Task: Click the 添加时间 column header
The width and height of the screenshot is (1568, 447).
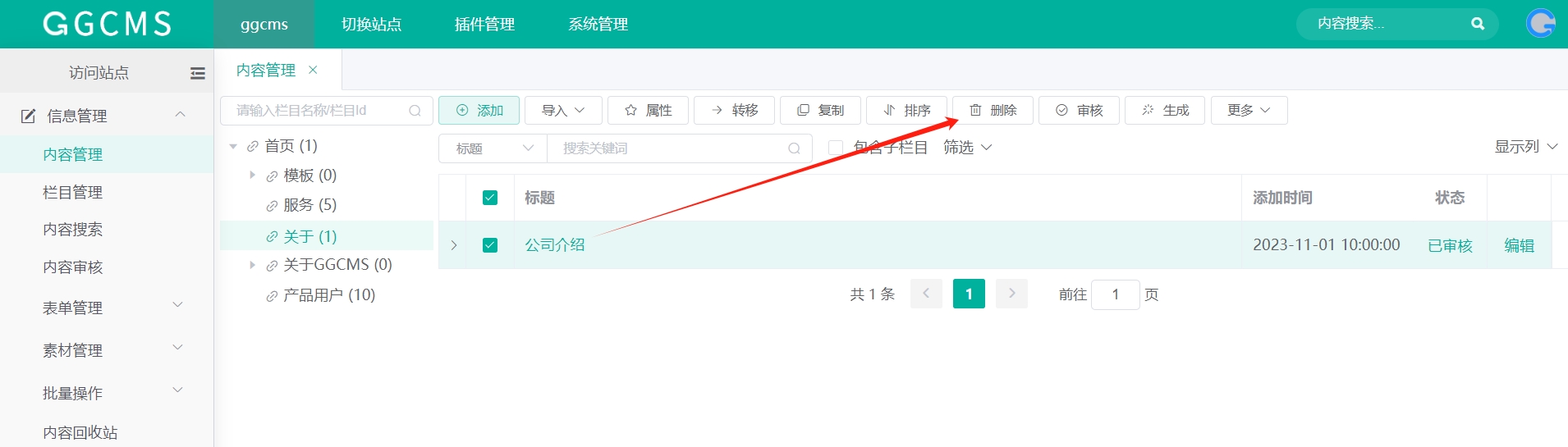Action: [x=1282, y=198]
